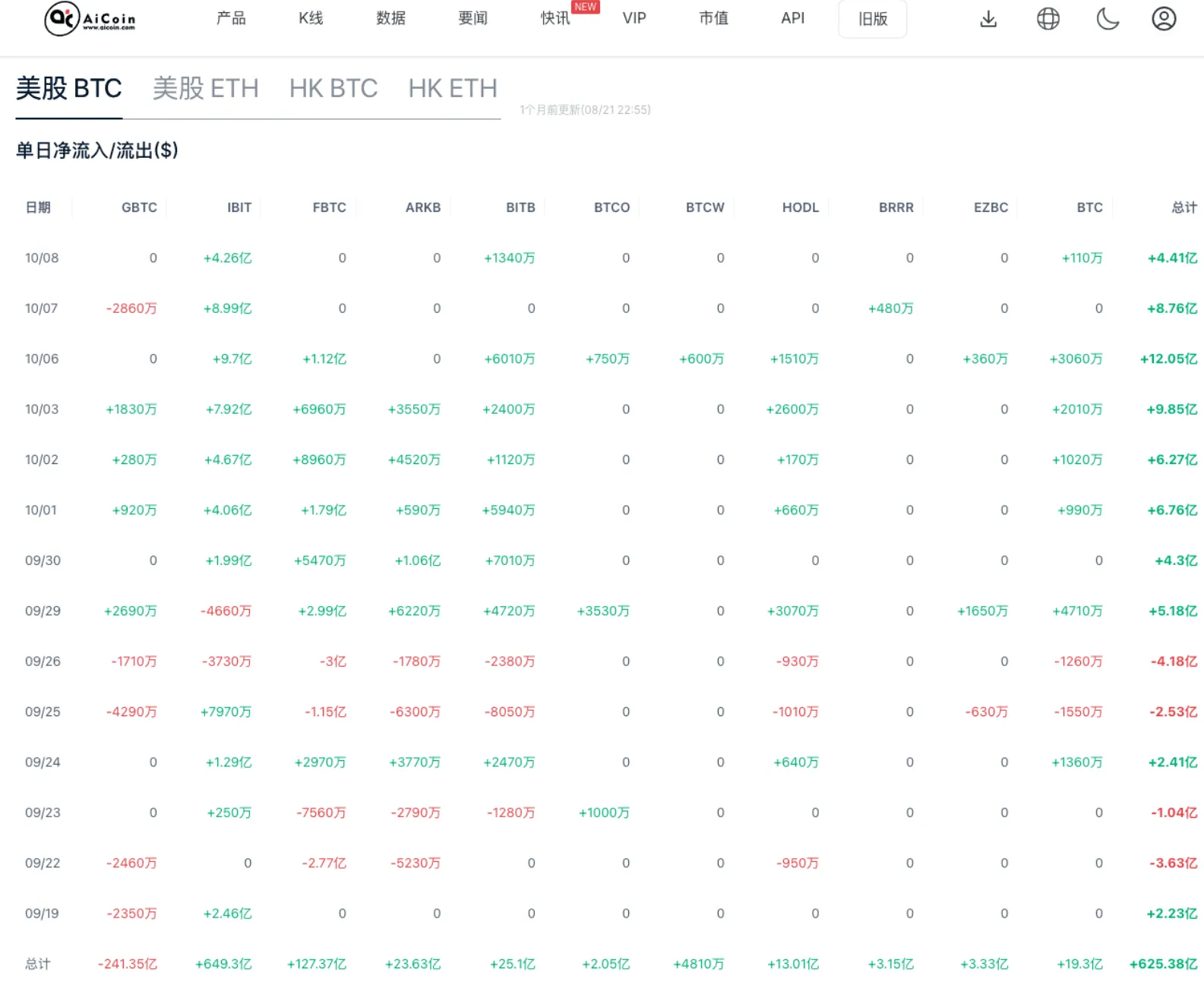This screenshot has height=1004, width=1204.
Task: Open 快讯 with the NEW badge
Action: (555, 18)
